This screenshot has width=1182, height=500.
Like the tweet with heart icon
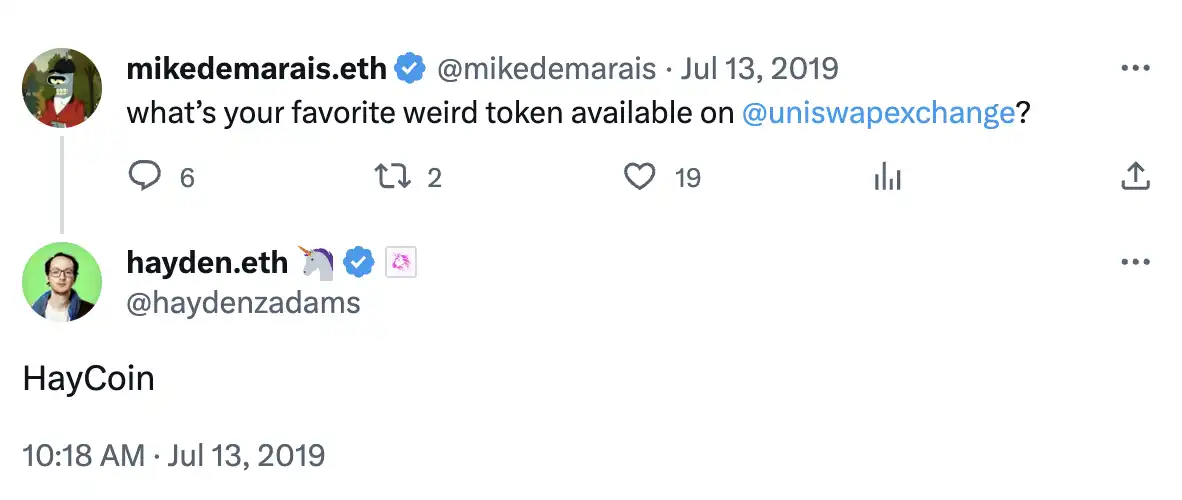638,177
